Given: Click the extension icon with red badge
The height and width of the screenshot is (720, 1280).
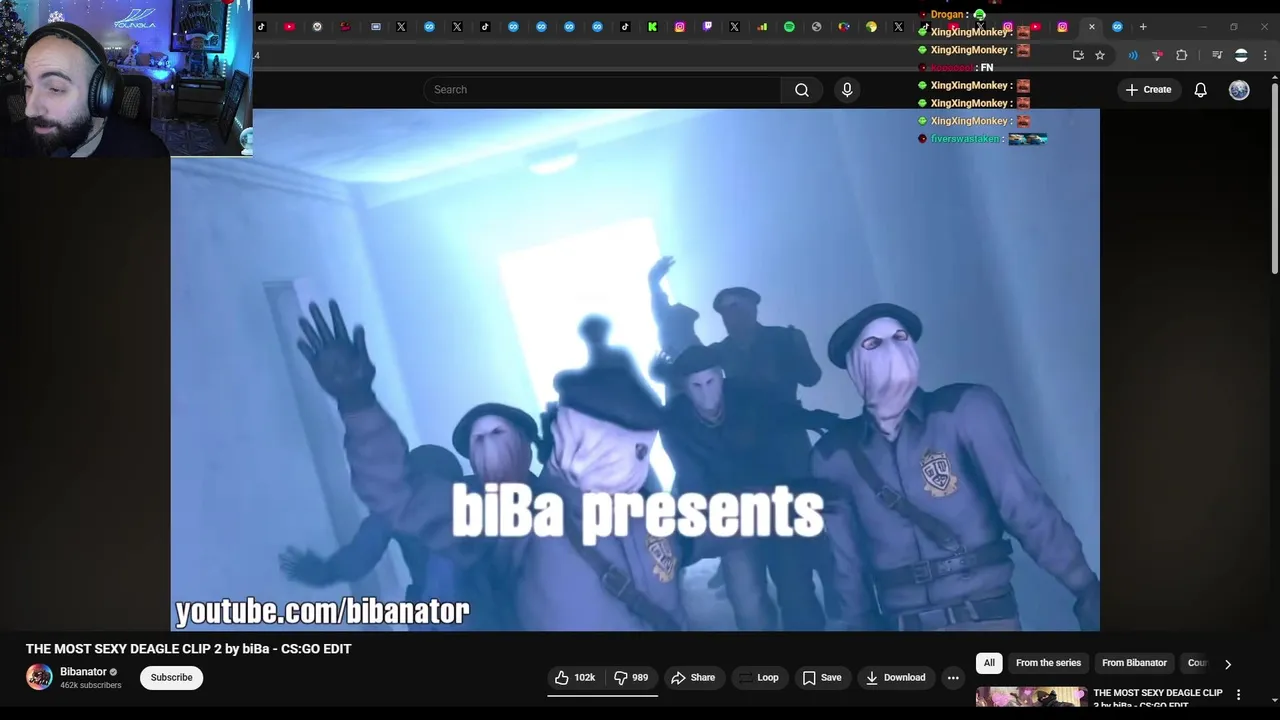Looking at the screenshot, I should coord(1157,55).
